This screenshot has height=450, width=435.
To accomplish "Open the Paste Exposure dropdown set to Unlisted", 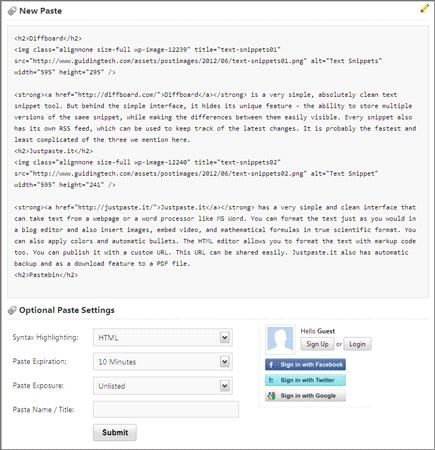I will pos(163,386).
